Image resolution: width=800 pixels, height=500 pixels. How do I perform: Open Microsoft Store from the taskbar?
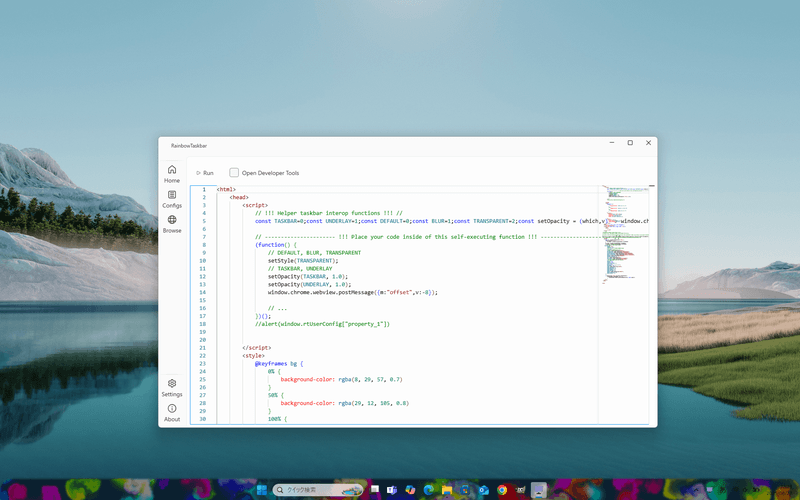coord(465,490)
